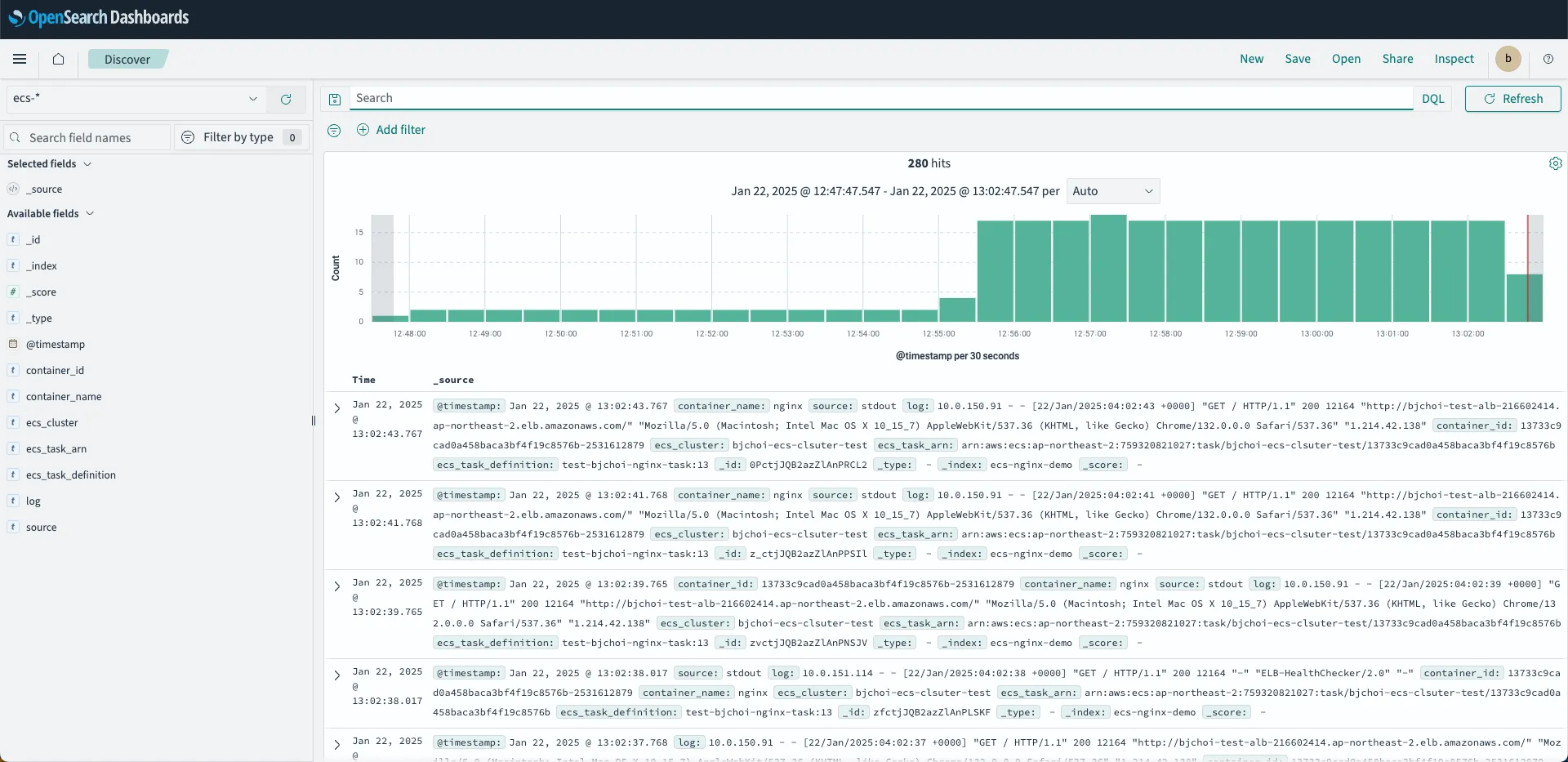This screenshot has width=1568, height=762.
Task: Open the Inspect menu item
Action: [1454, 59]
